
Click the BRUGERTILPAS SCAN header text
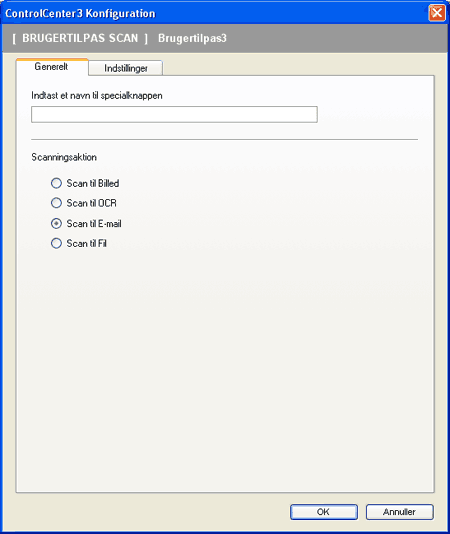point(80,38)
